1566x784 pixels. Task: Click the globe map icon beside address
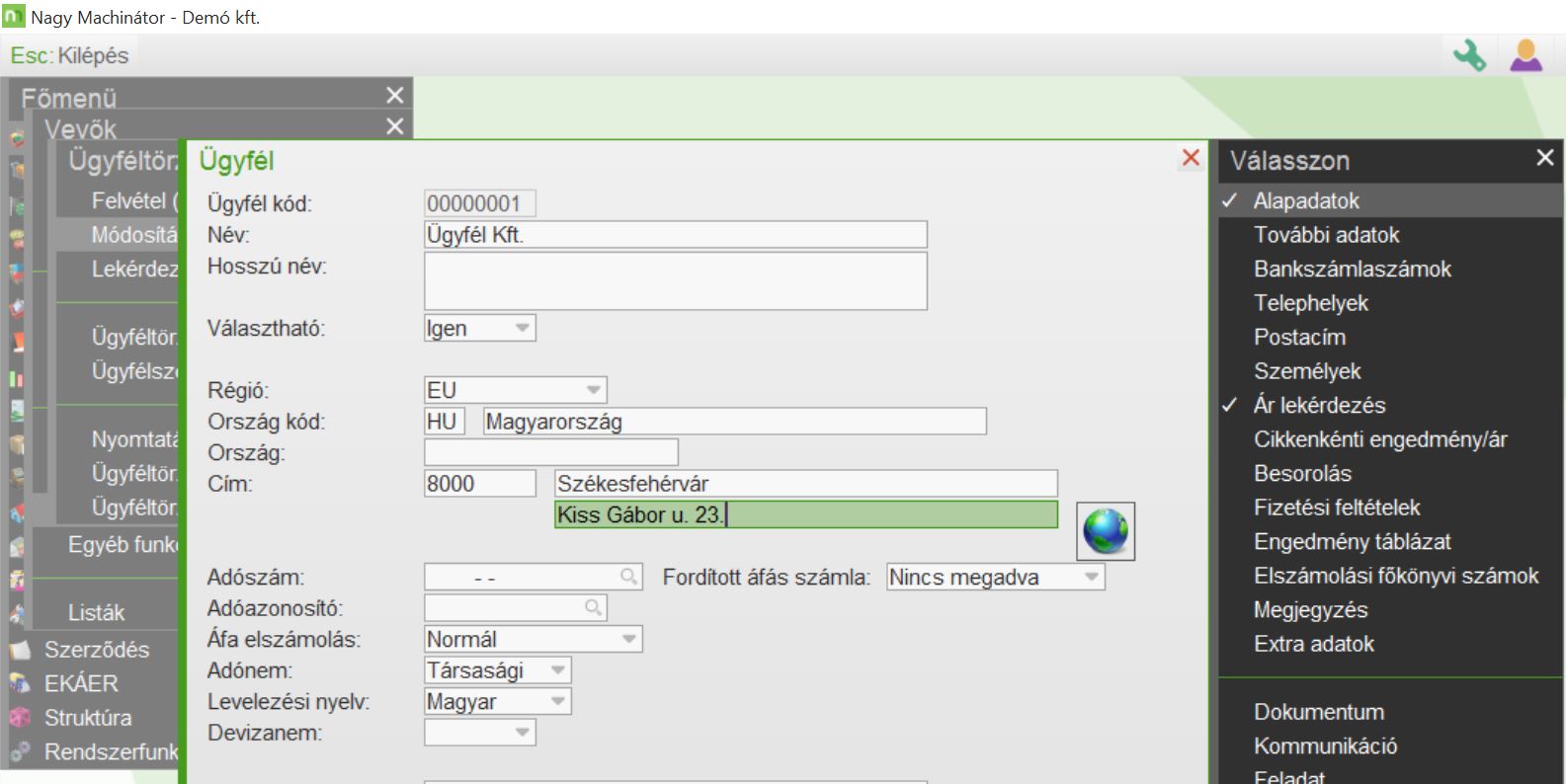click(1106, 531)
